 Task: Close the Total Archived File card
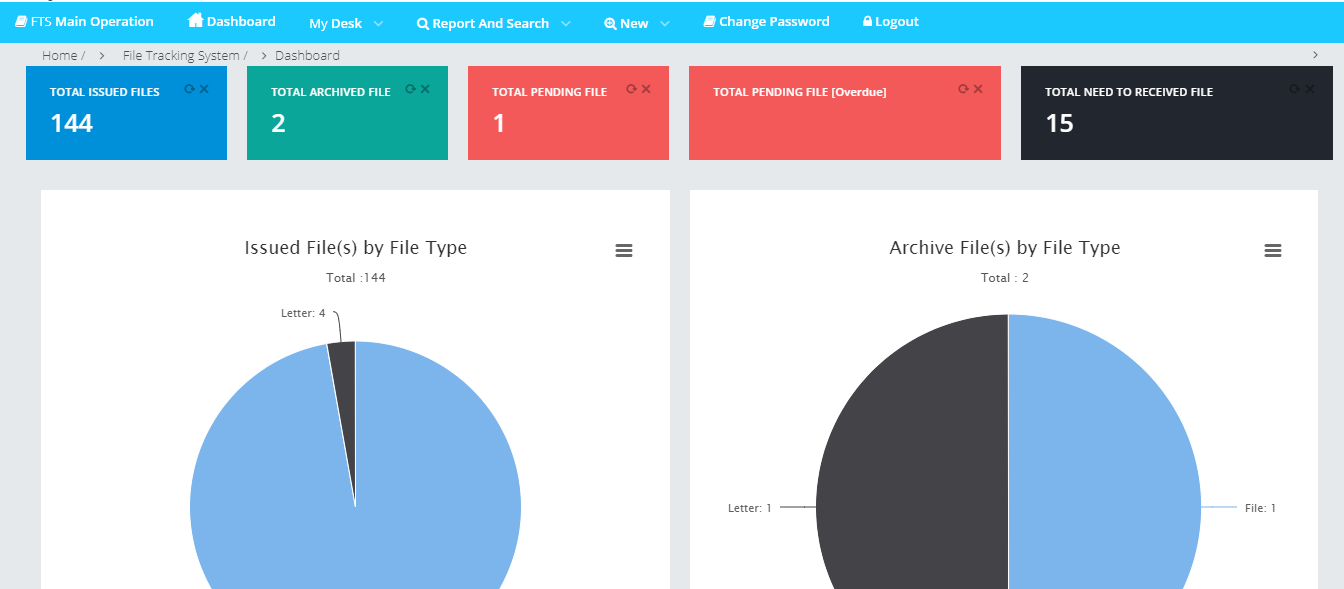pos(425,89)
